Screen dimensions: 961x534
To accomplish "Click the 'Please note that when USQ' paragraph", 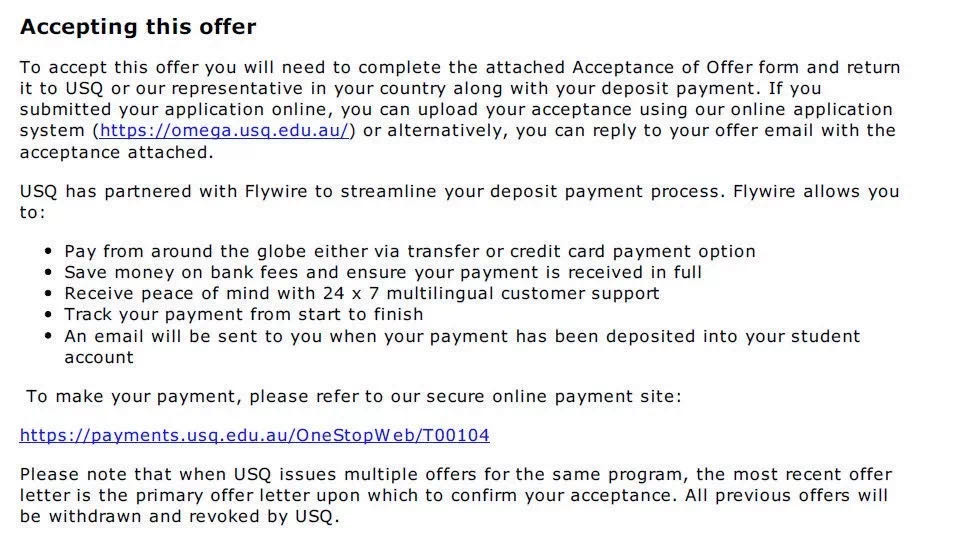I will (x=456, y=495).
